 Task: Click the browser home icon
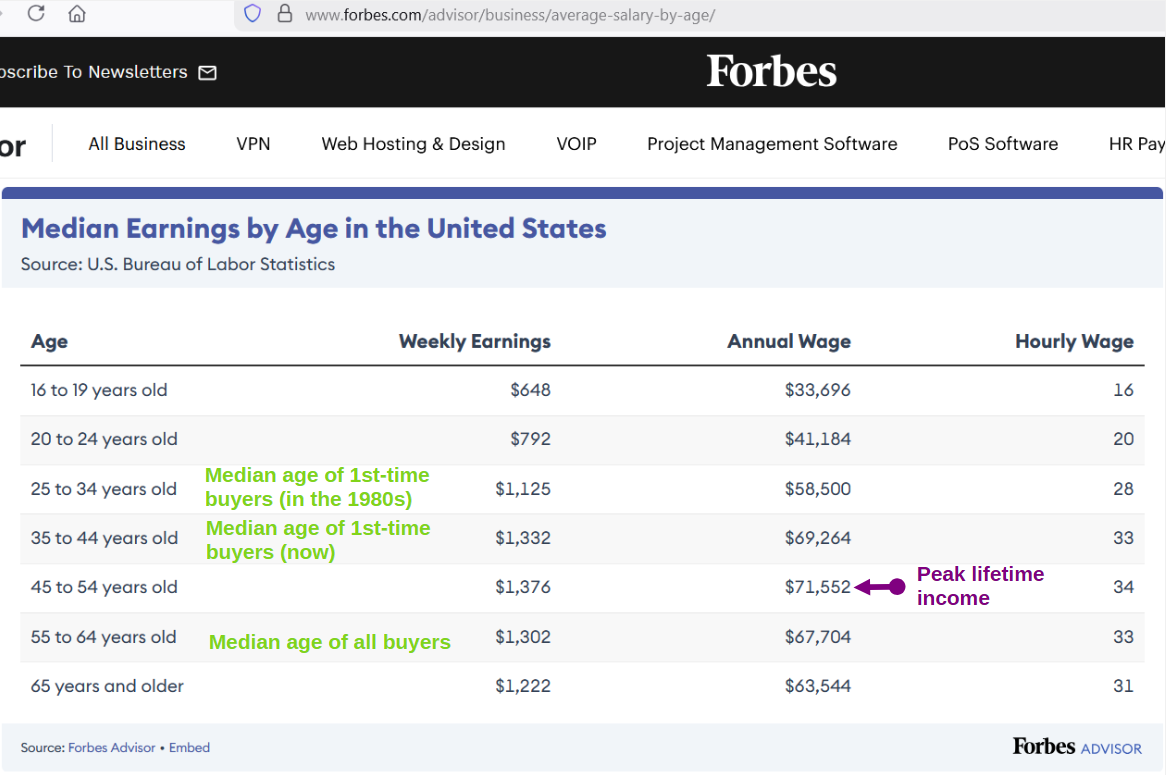tap(77, 14)
